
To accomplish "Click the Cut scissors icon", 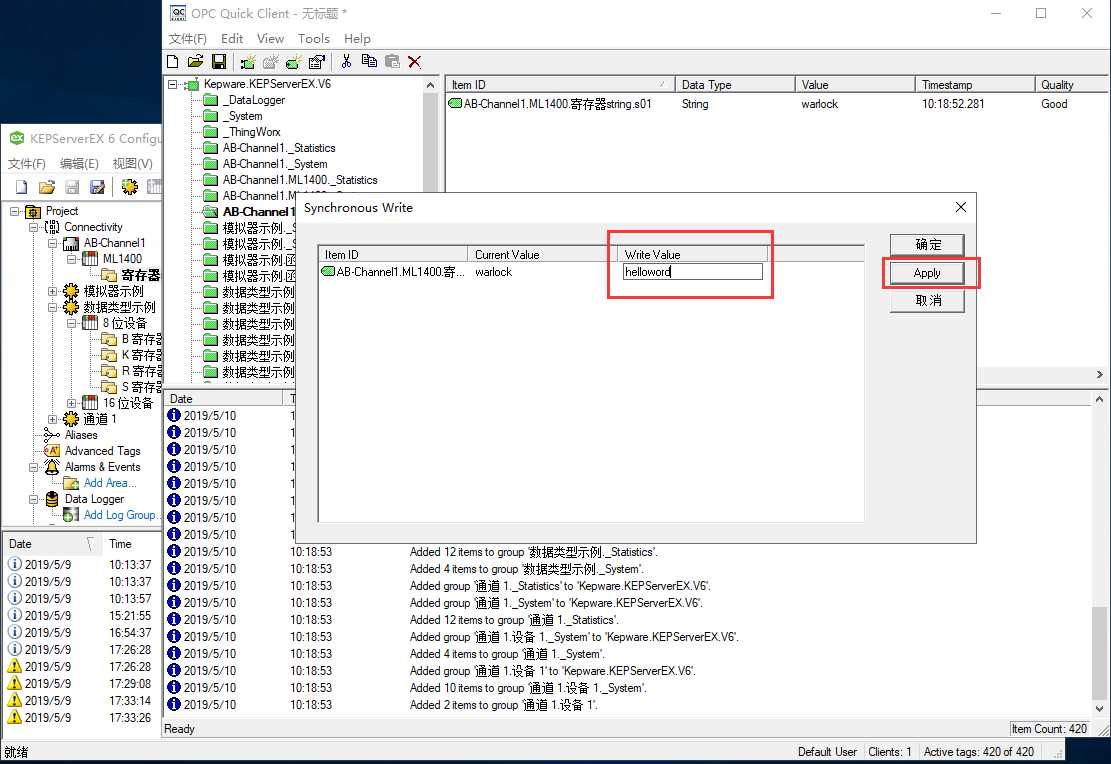I will tap(346, 62).
